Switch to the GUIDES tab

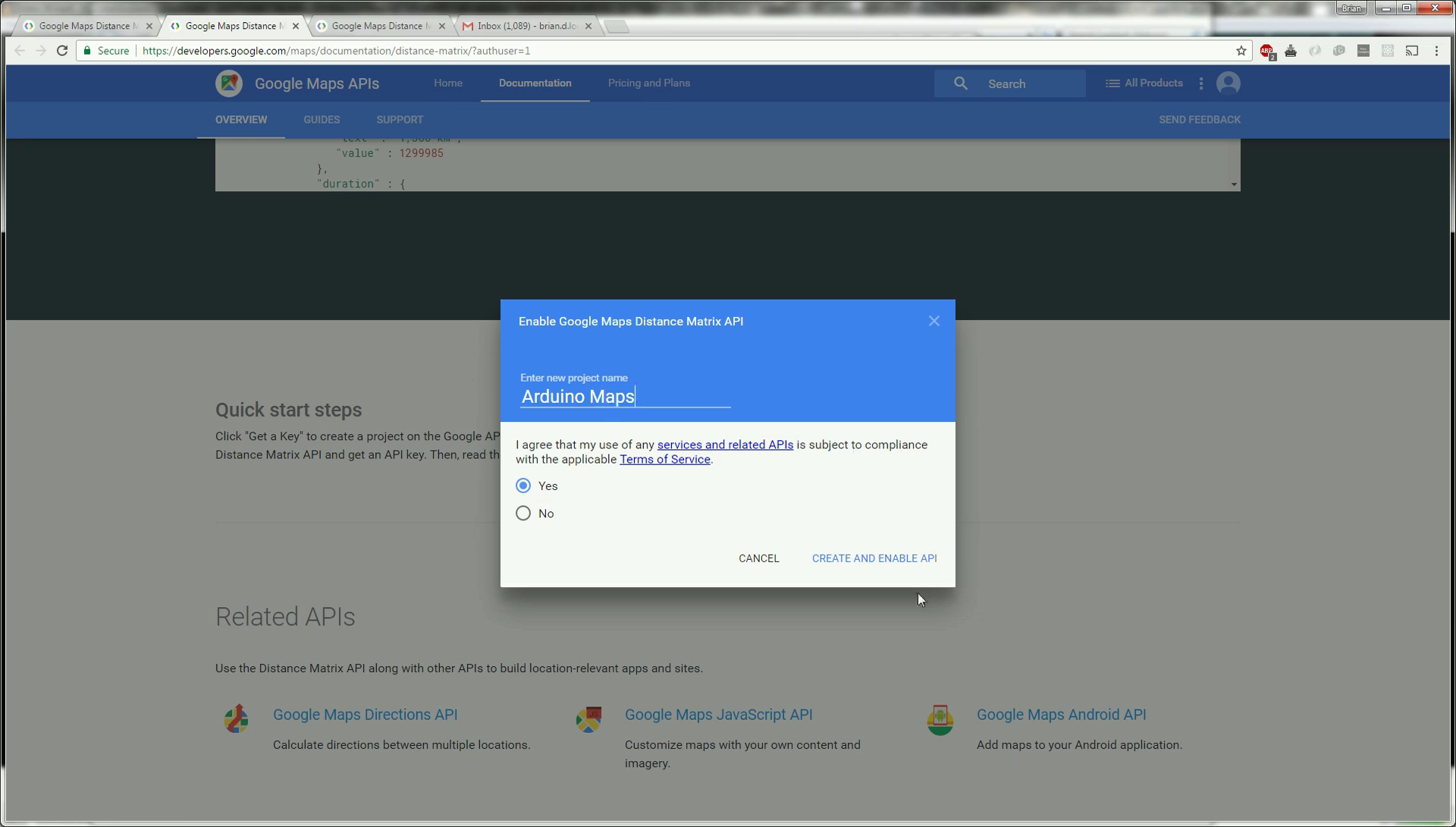pyautogui.click(x=322, y=120)
